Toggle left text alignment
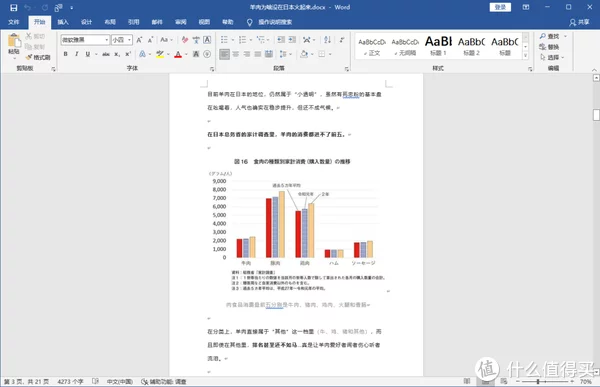This screenshot has height=387, width=600. tap(225, 54)
